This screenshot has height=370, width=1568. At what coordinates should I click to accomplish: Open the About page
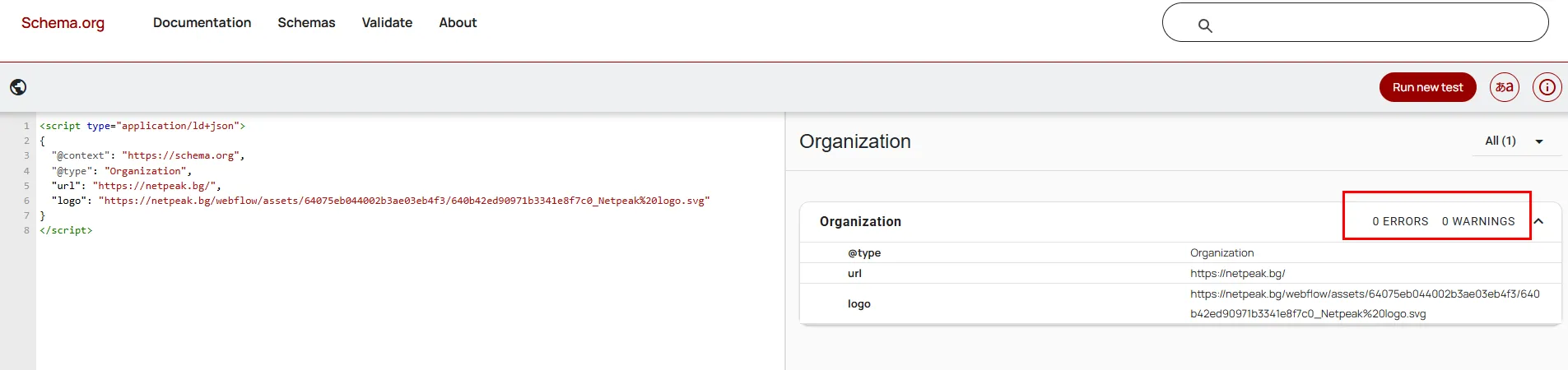458,23
